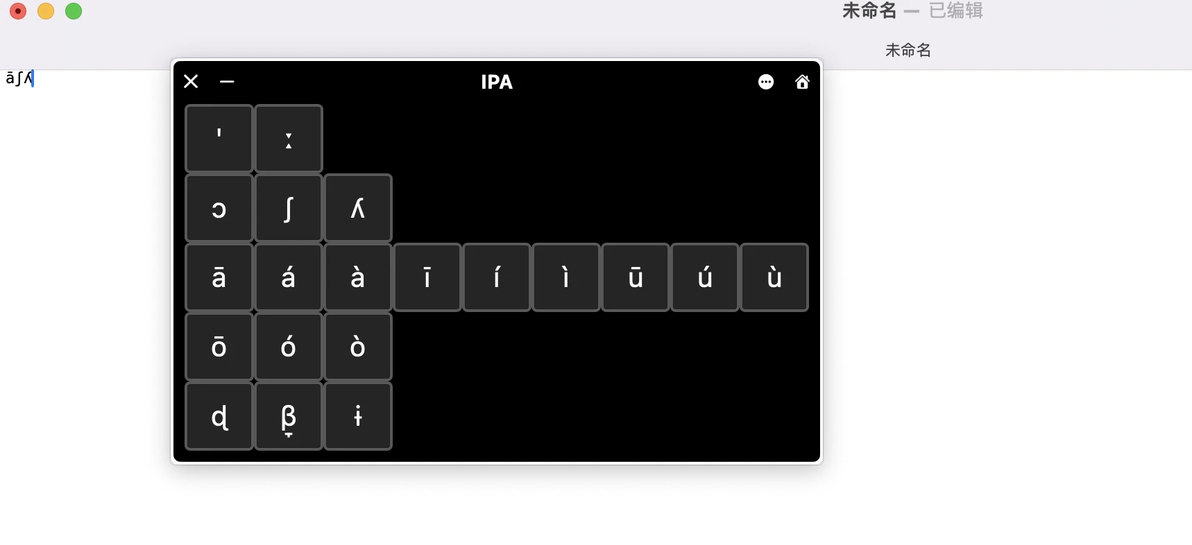The width and height of the screenshot is (1192, 545).
Task: Open the home icon in IPA panel
Action: 802,82
